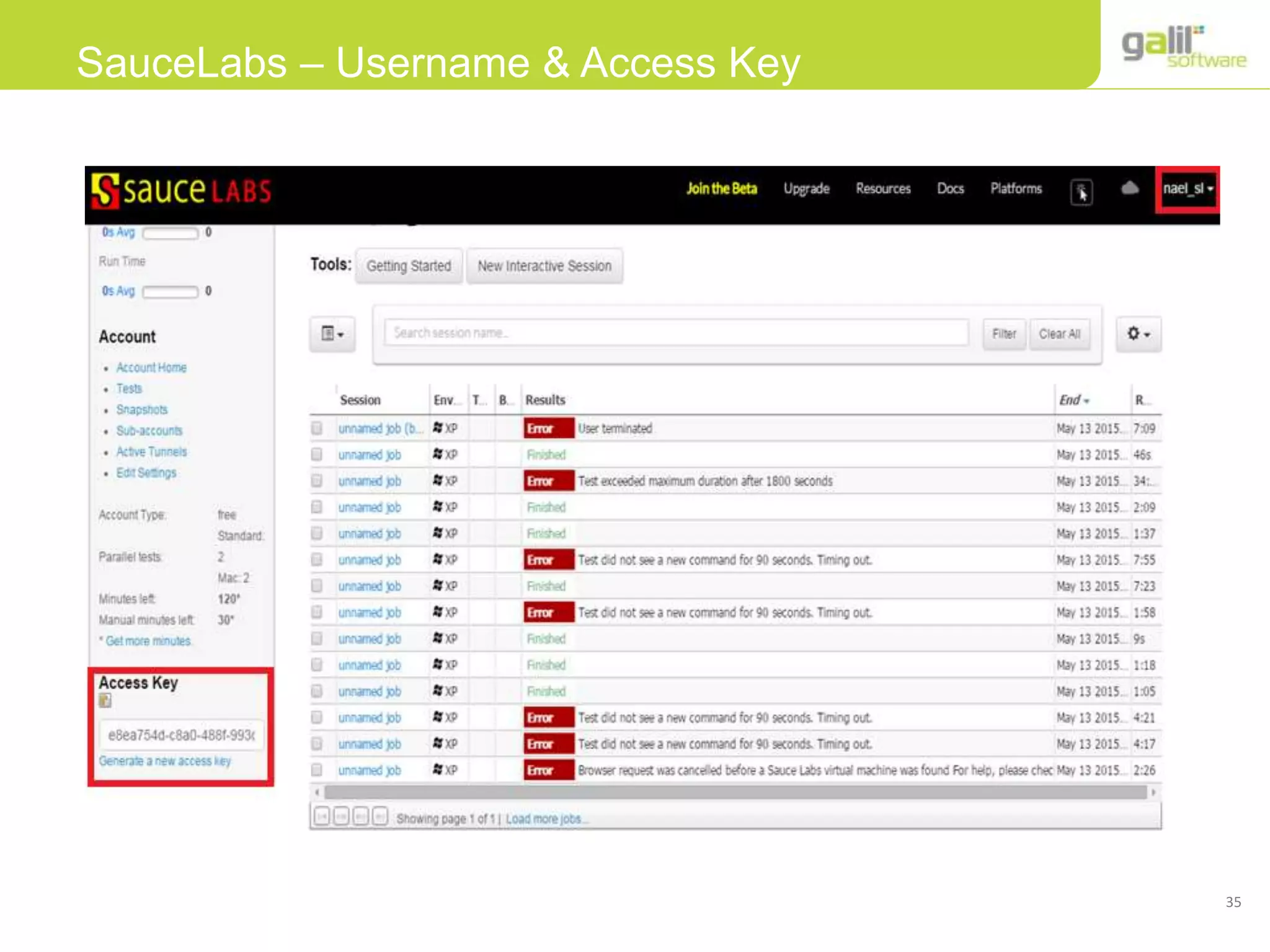Select checkbox for job with runtime 2:09
This screenshot has width=1270, height=952.
(x=317, y=507)
